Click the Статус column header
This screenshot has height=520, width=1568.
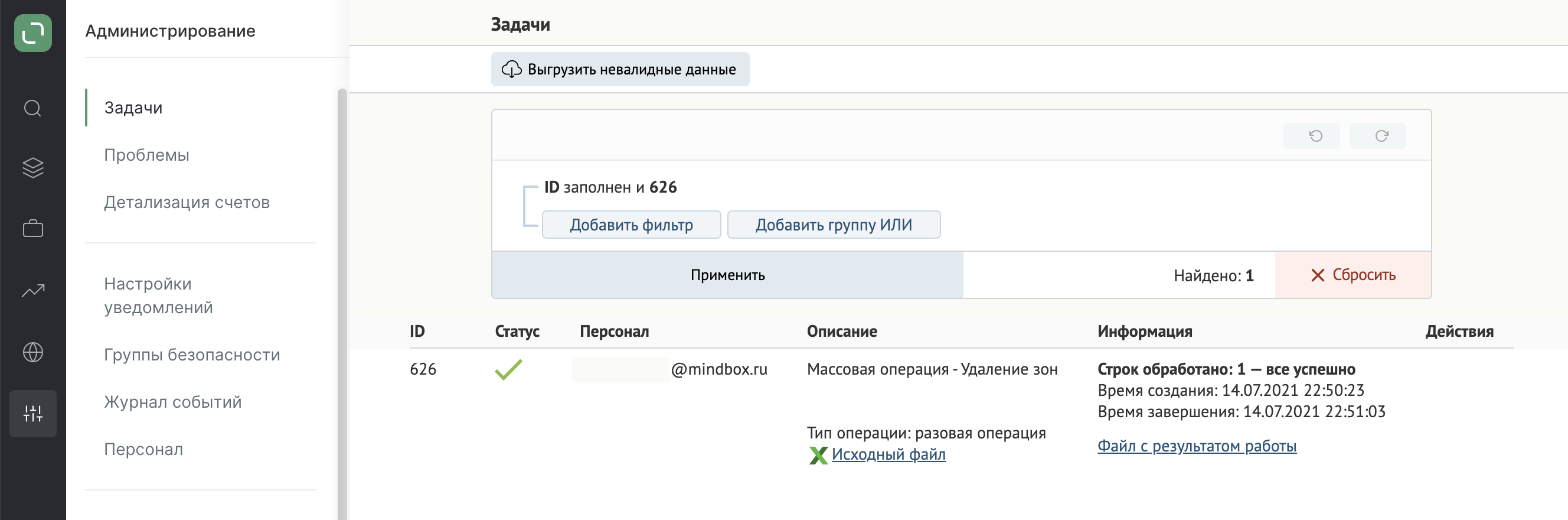click(517, 331)
